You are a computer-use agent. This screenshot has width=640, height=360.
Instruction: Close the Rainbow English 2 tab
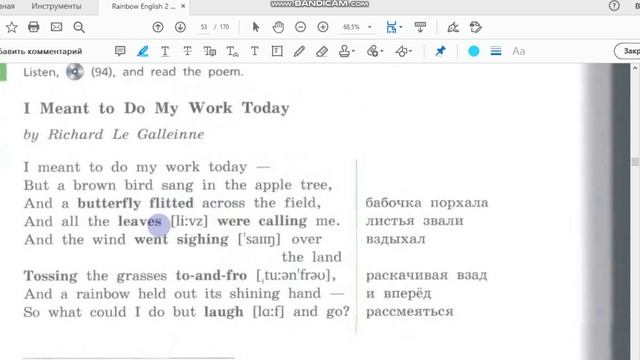click(183, 6)
